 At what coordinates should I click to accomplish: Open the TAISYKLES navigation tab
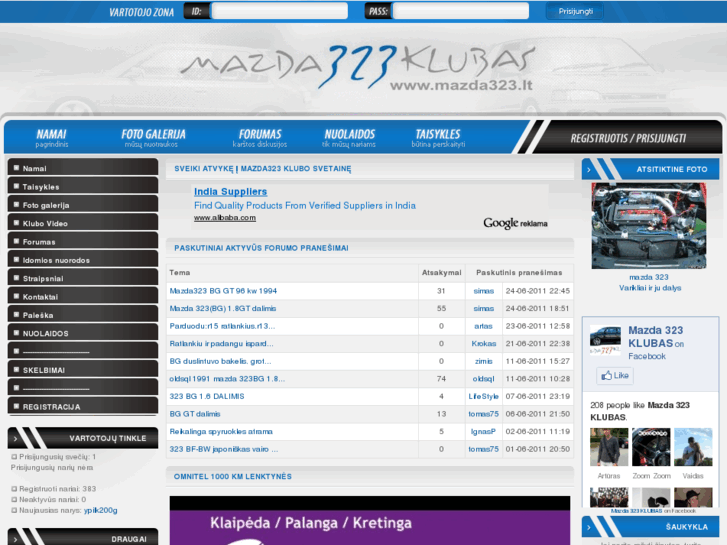[438, 138]
